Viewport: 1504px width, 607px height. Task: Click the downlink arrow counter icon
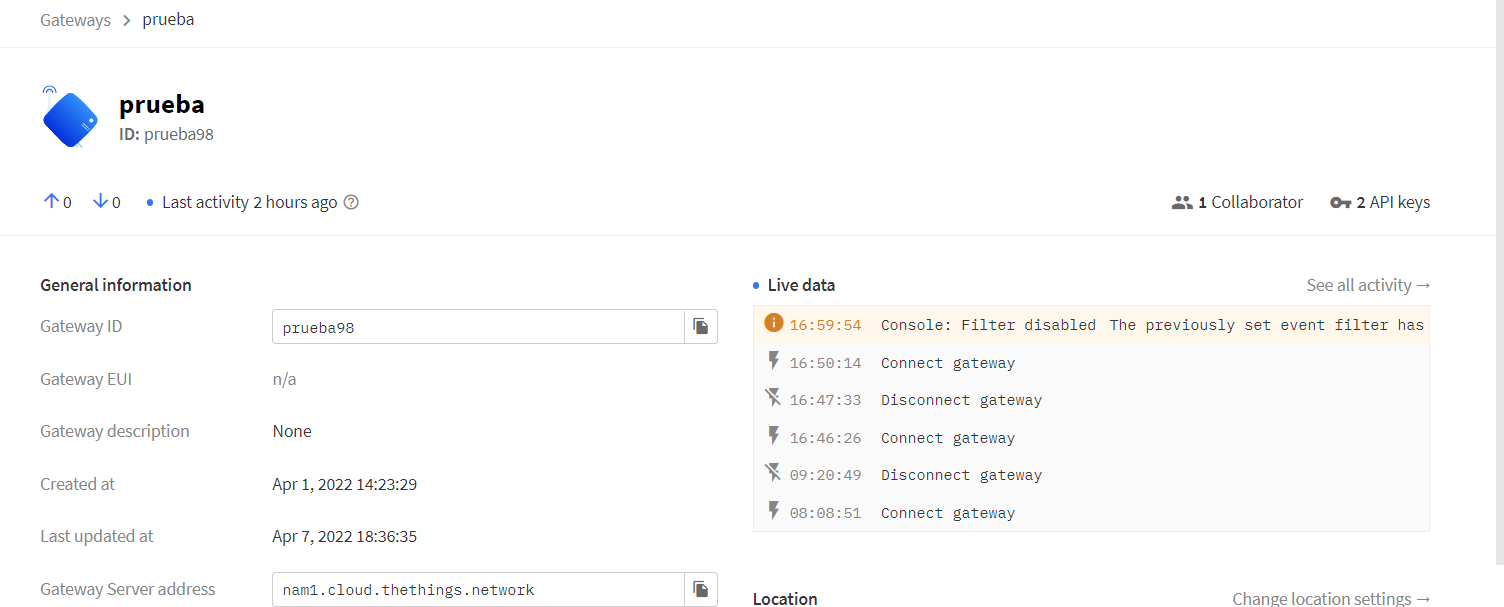tap(100, 202)
